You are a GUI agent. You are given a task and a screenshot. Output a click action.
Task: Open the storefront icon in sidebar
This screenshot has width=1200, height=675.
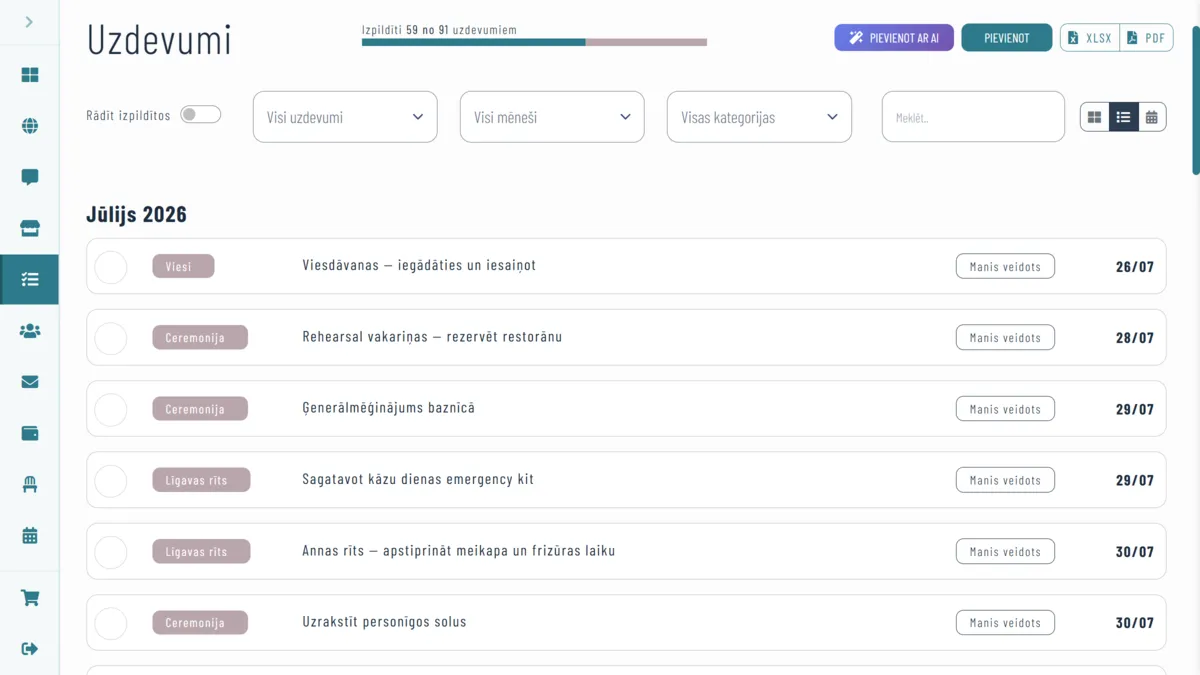click(x=30, y=228)
